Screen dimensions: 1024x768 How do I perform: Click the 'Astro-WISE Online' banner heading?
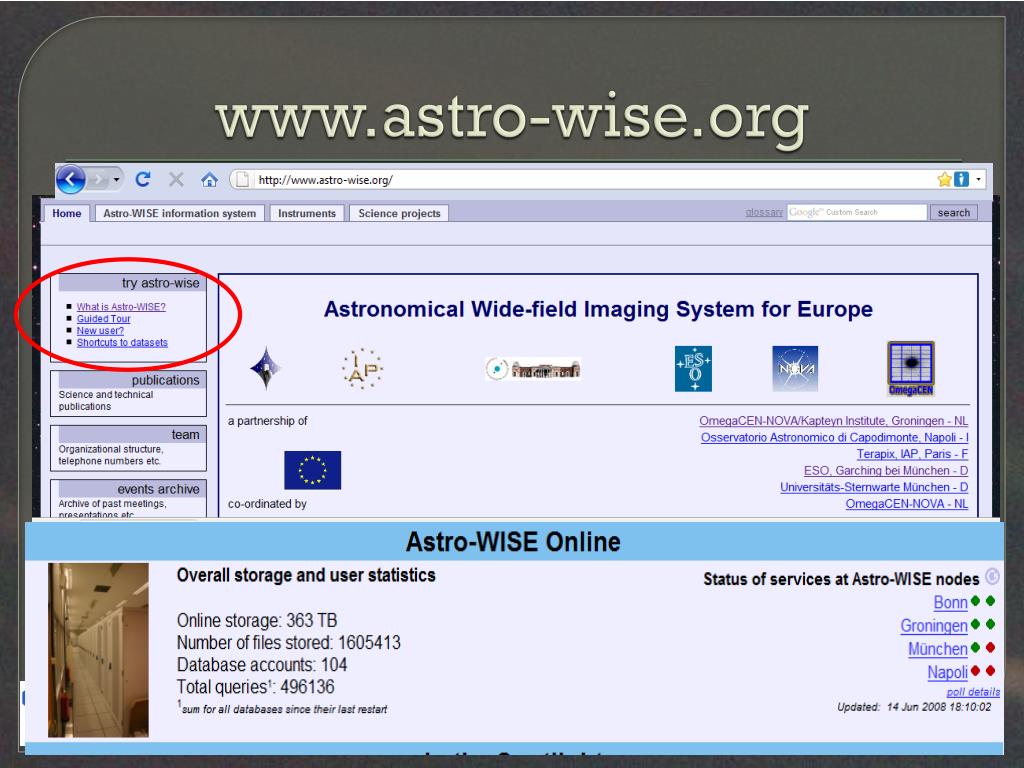click(x=513, y=542)
